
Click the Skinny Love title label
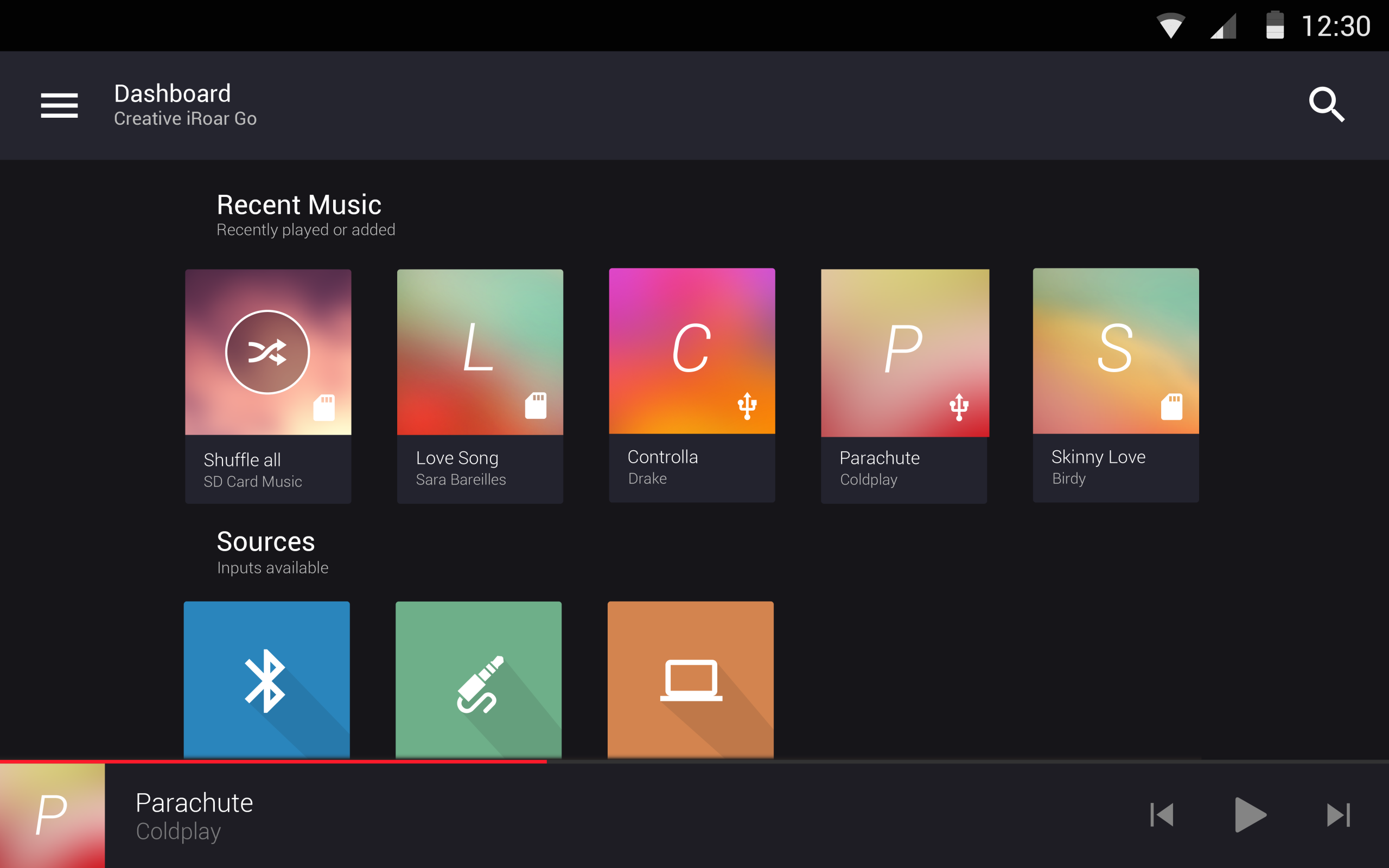point(1099,457)
